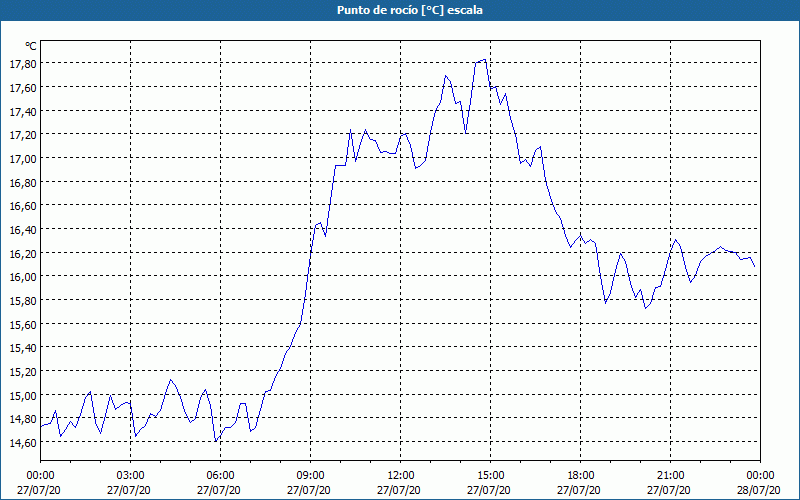This screenshot has height=500, width=800.
Task: Click the 15,60 y-axis label
Action: 23,324
